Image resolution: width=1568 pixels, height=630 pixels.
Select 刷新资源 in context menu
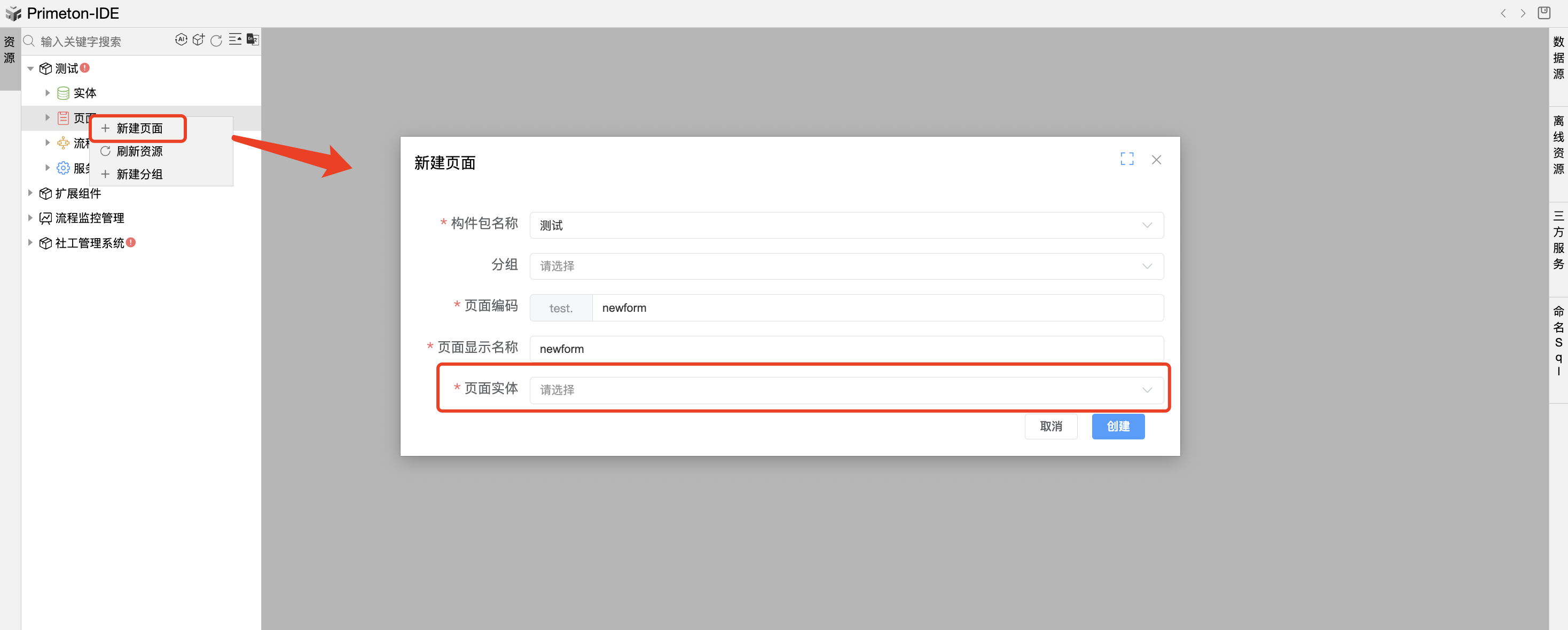(139, 152)
